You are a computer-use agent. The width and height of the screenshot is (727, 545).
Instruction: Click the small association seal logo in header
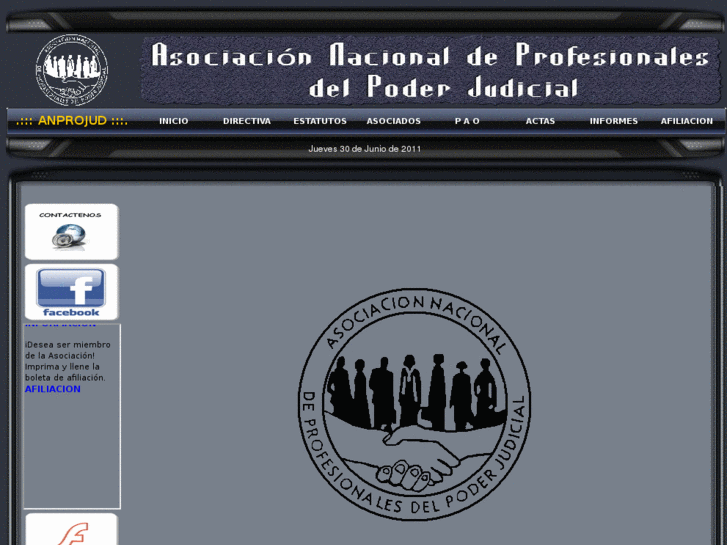coord(72,70)
